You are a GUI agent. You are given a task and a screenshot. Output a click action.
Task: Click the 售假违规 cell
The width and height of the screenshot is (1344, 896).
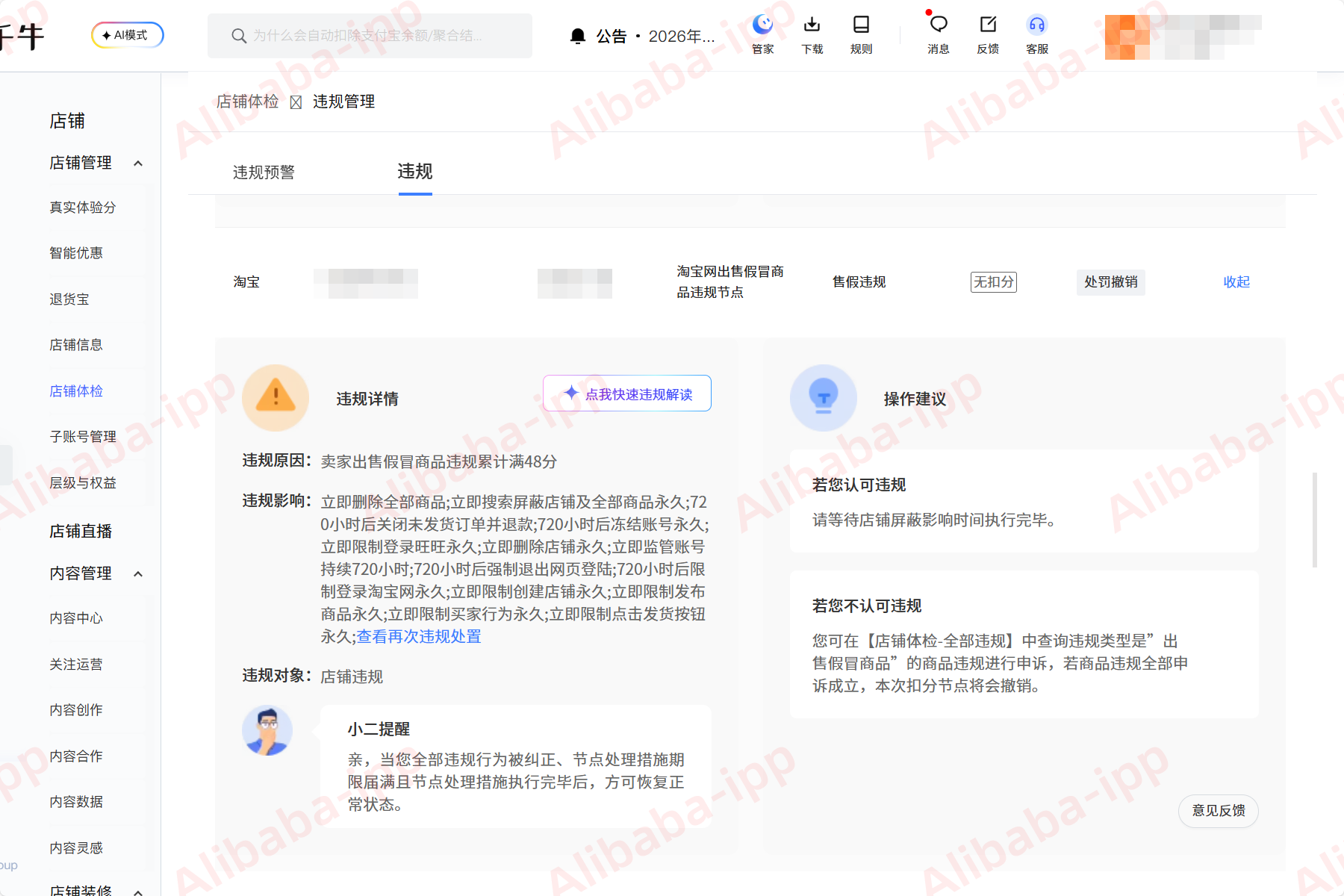tap(859, 281)
